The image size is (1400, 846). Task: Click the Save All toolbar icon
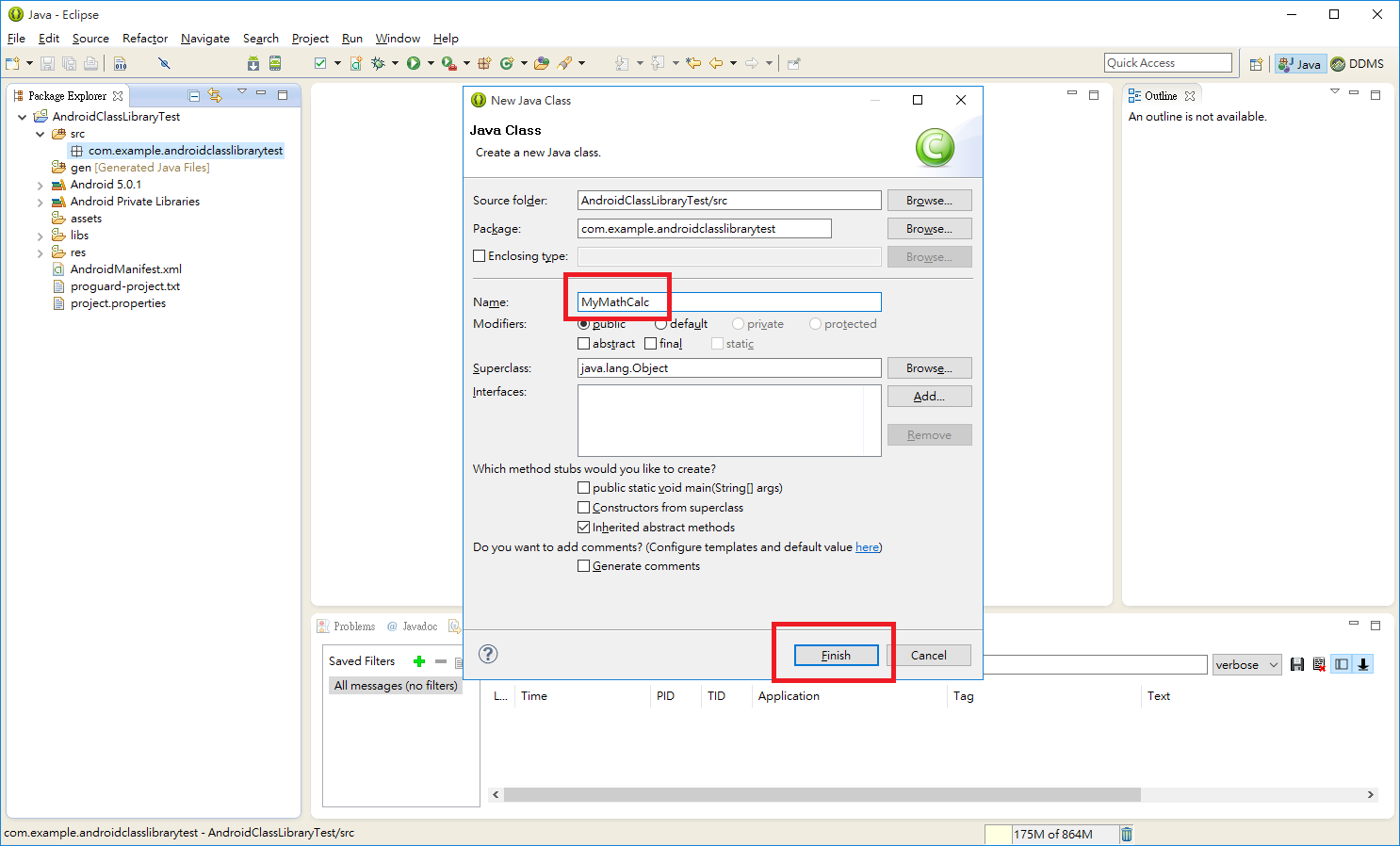click(69, 63)
